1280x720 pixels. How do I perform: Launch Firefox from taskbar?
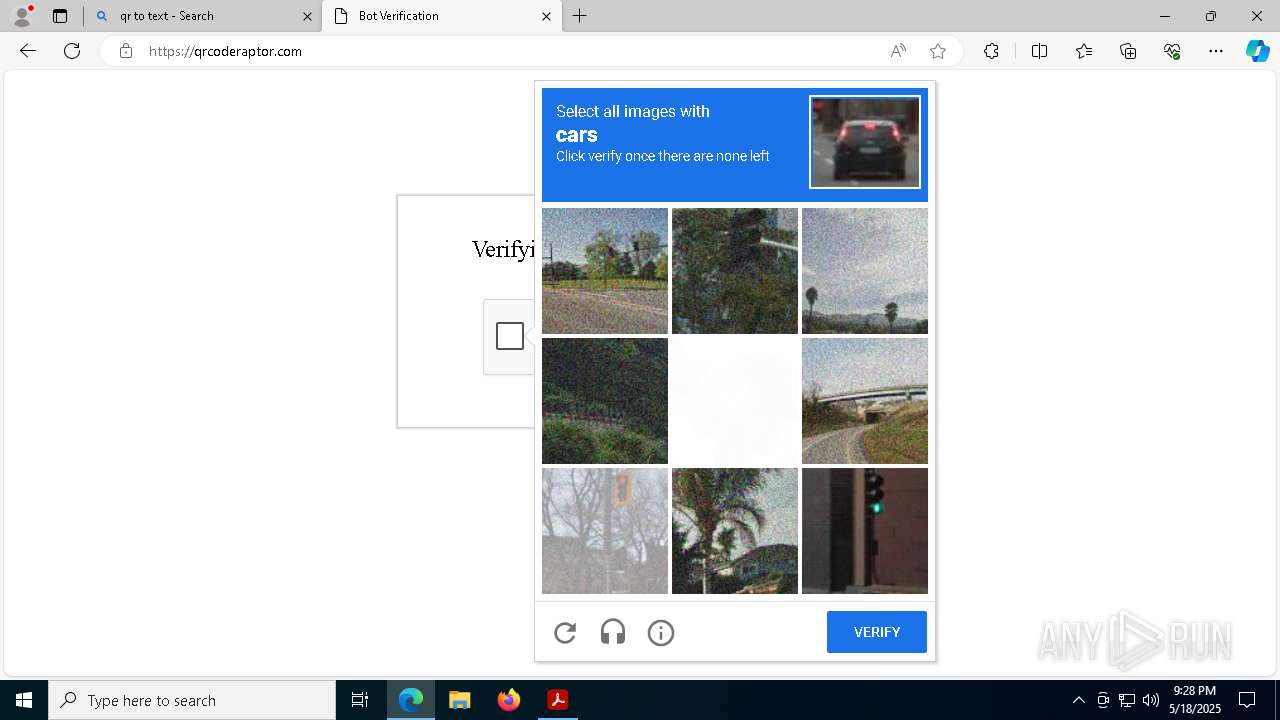pyautogui.click(x=509, y=700)
